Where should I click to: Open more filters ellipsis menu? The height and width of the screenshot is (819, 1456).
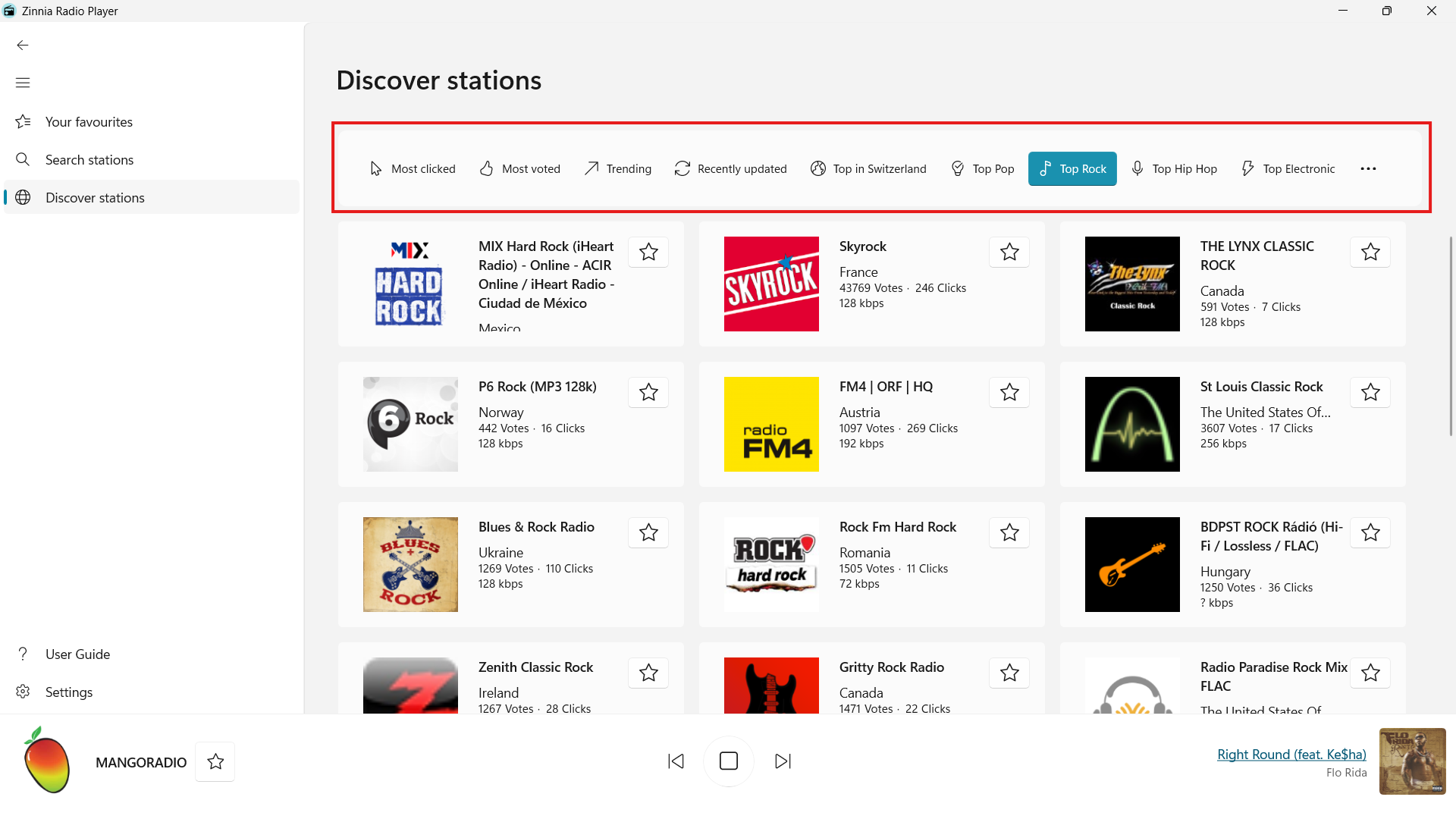1368,168
